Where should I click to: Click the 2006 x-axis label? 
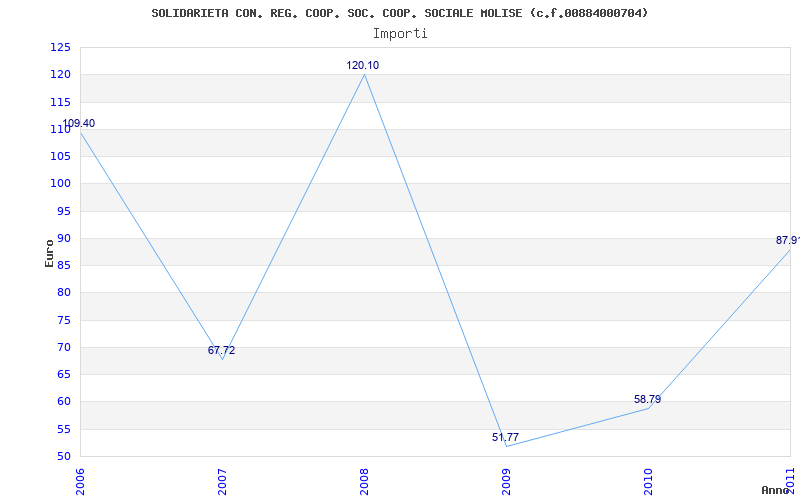click(x=80, y=482)
